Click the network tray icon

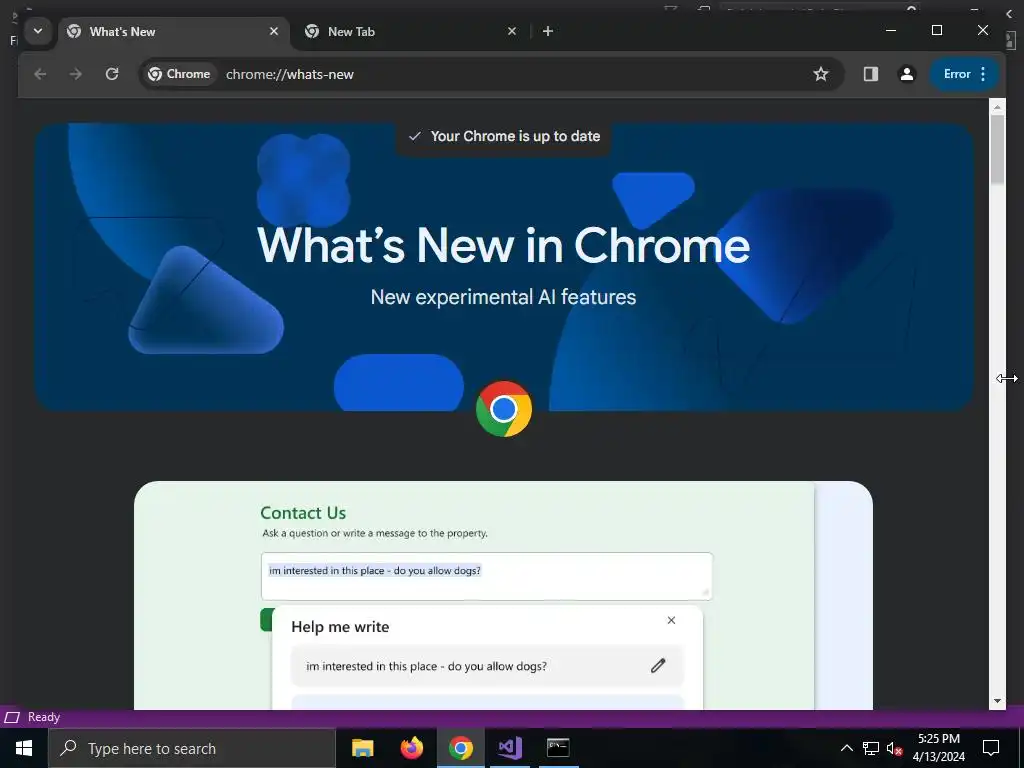click(x=871, y=748)
